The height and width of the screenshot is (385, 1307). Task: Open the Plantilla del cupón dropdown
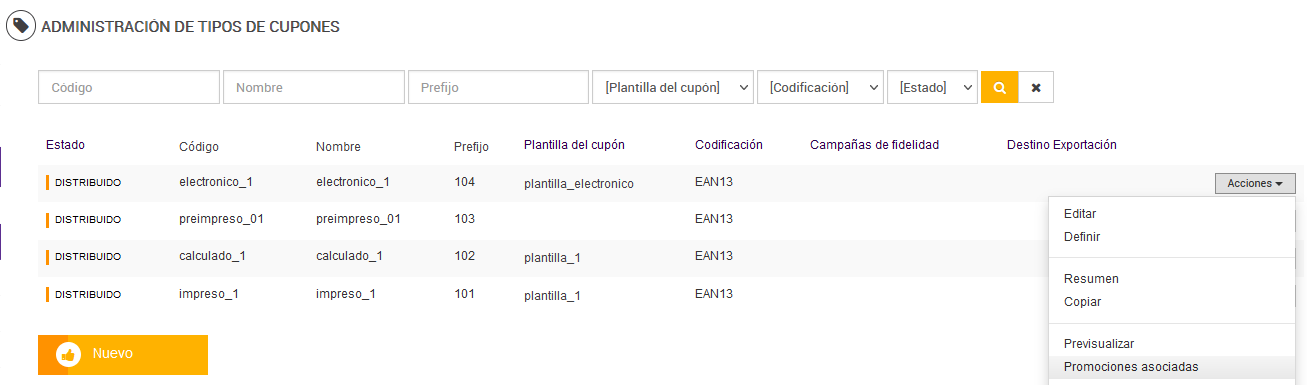[x=673, y=87]
